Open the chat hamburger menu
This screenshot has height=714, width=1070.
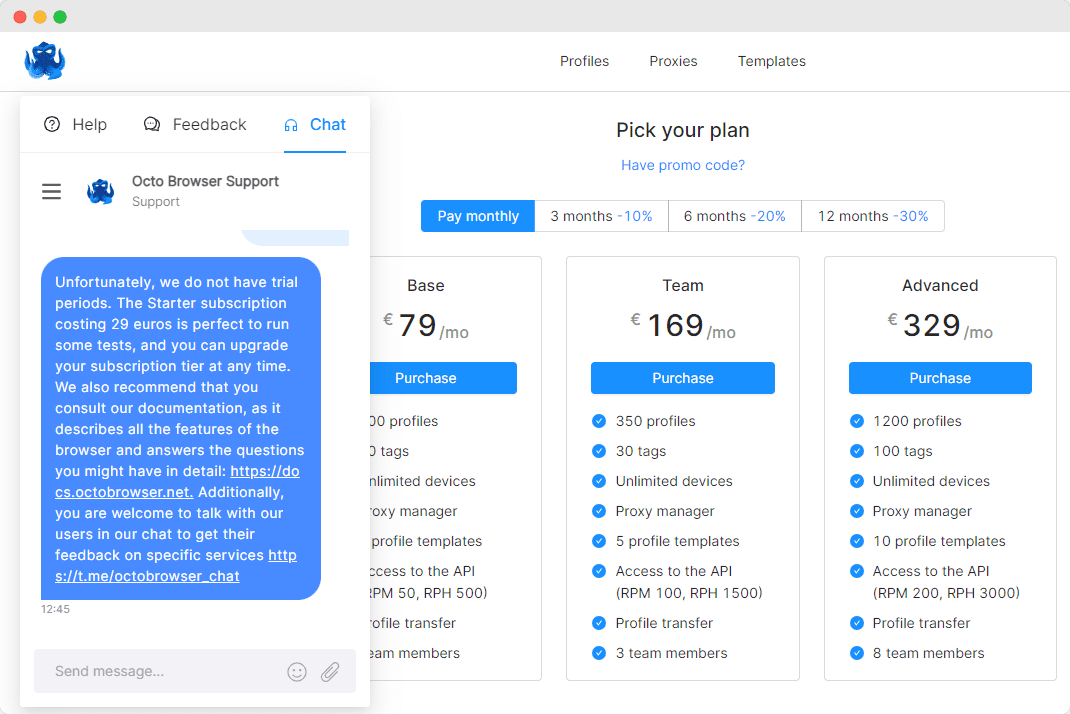click(x=51, y=191)
